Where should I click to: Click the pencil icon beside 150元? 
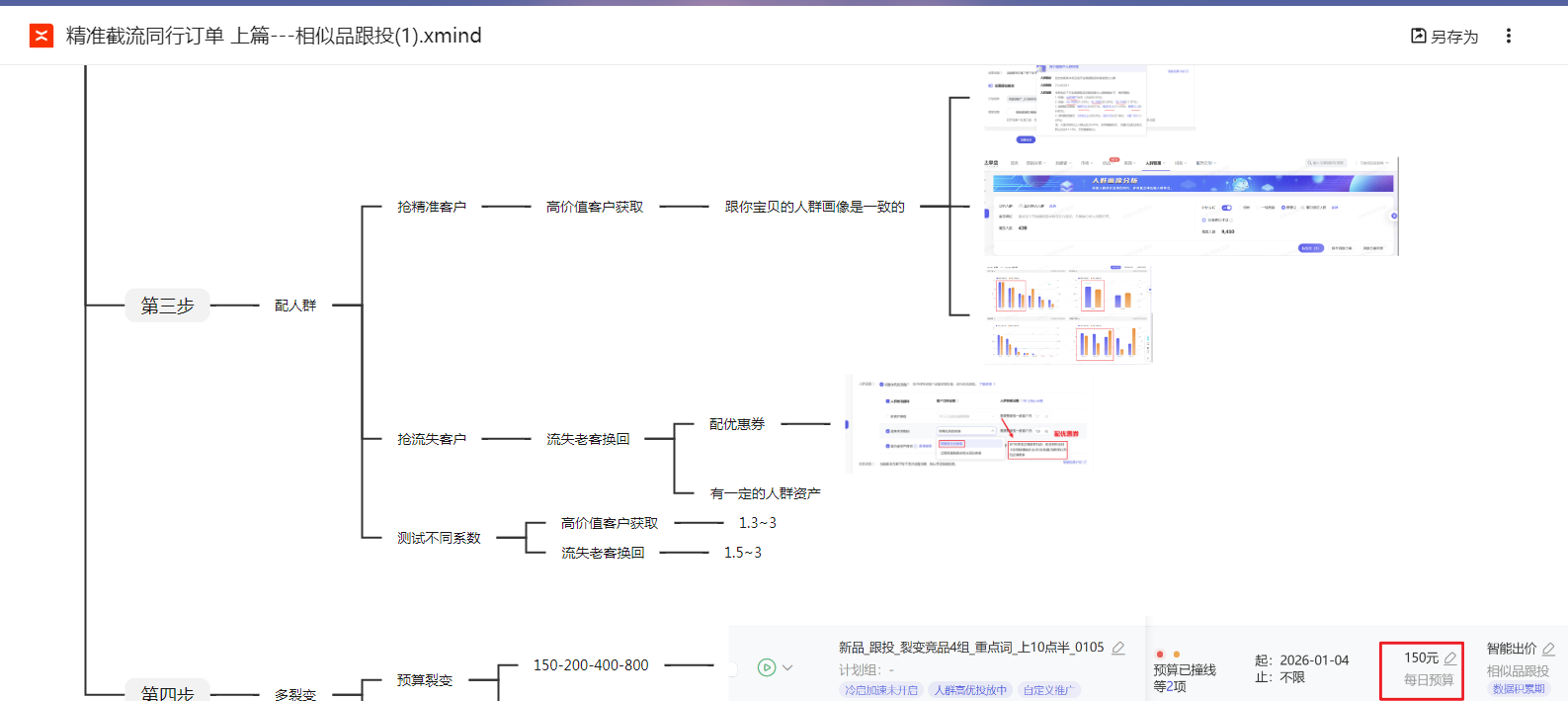[x=1450, y=658]
